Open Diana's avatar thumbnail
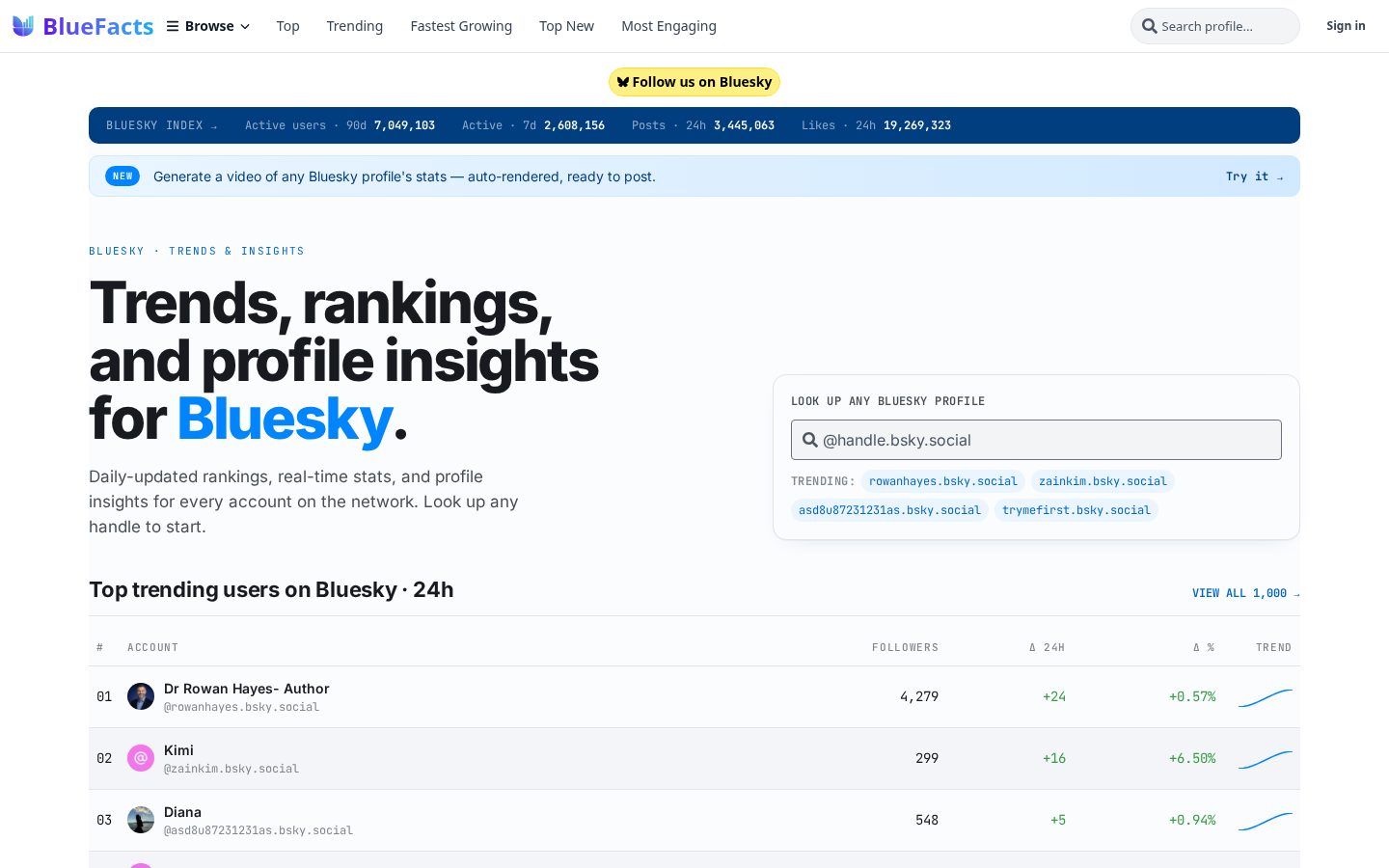Viewport: 1389px width, 868px height. (x=141, y=820)
